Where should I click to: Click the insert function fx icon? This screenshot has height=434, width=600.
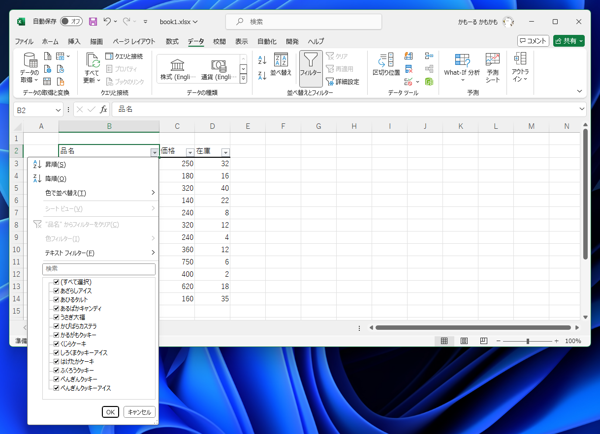tap(103, 109)
